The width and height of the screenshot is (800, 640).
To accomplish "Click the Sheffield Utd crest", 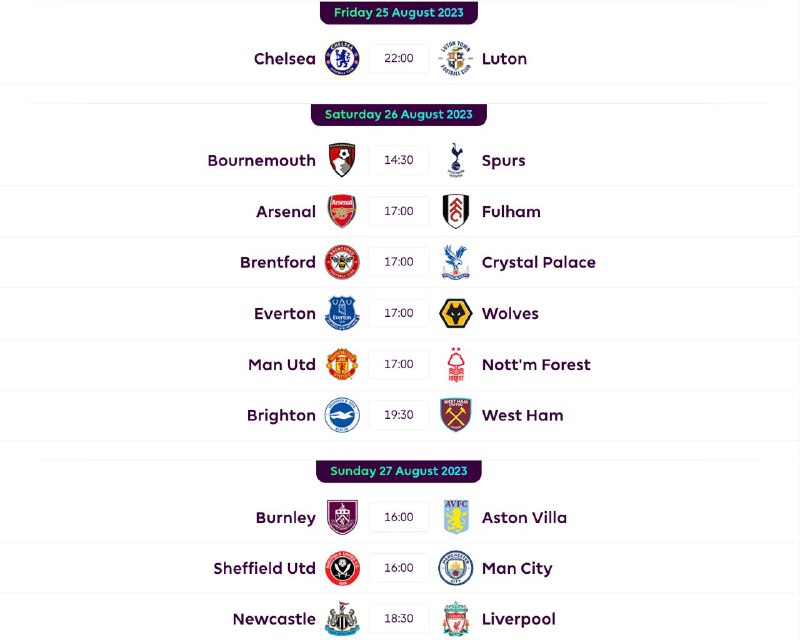I will [342, 569].
